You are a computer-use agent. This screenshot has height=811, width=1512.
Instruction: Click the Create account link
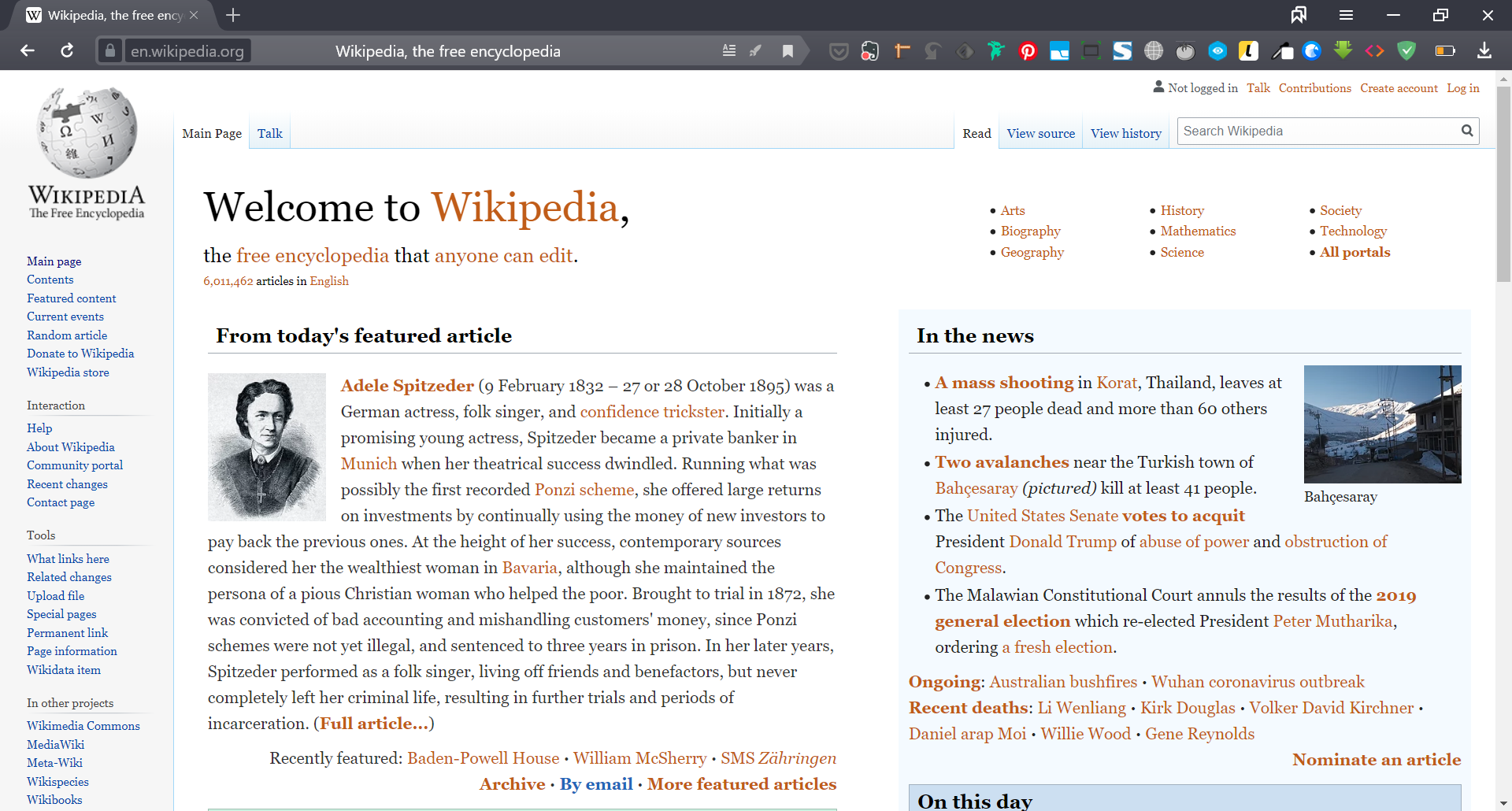[x=1399, y=88]
